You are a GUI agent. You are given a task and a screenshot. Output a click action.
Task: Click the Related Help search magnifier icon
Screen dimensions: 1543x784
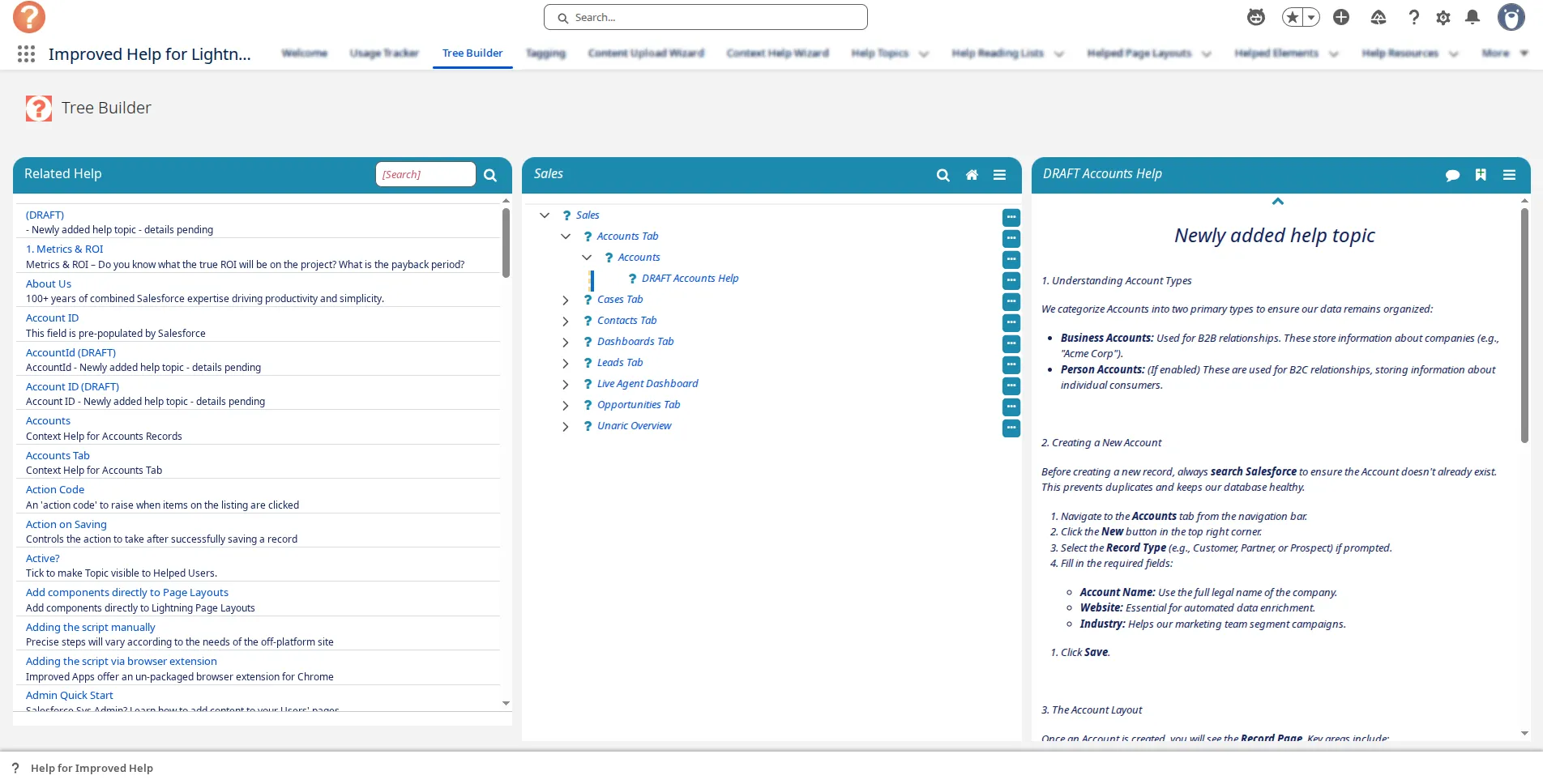(490, 175)
